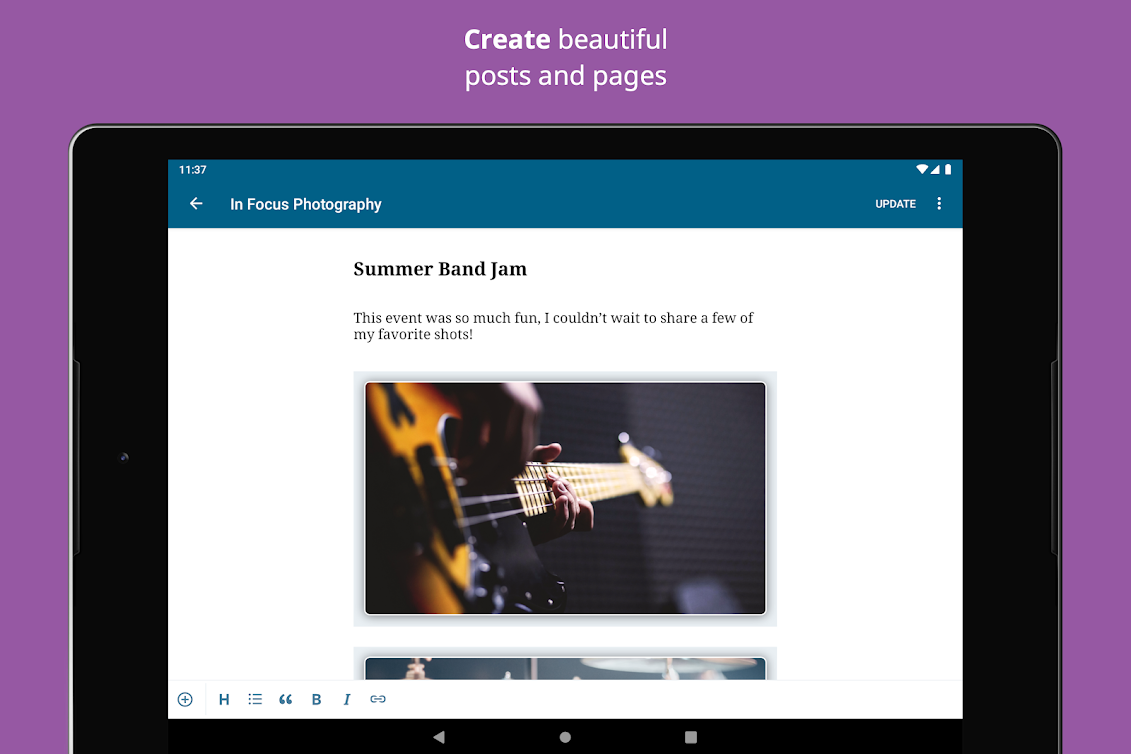Toggle italic formatting
The width and height of the screenshot is (1131, 754).
(347, 700)
